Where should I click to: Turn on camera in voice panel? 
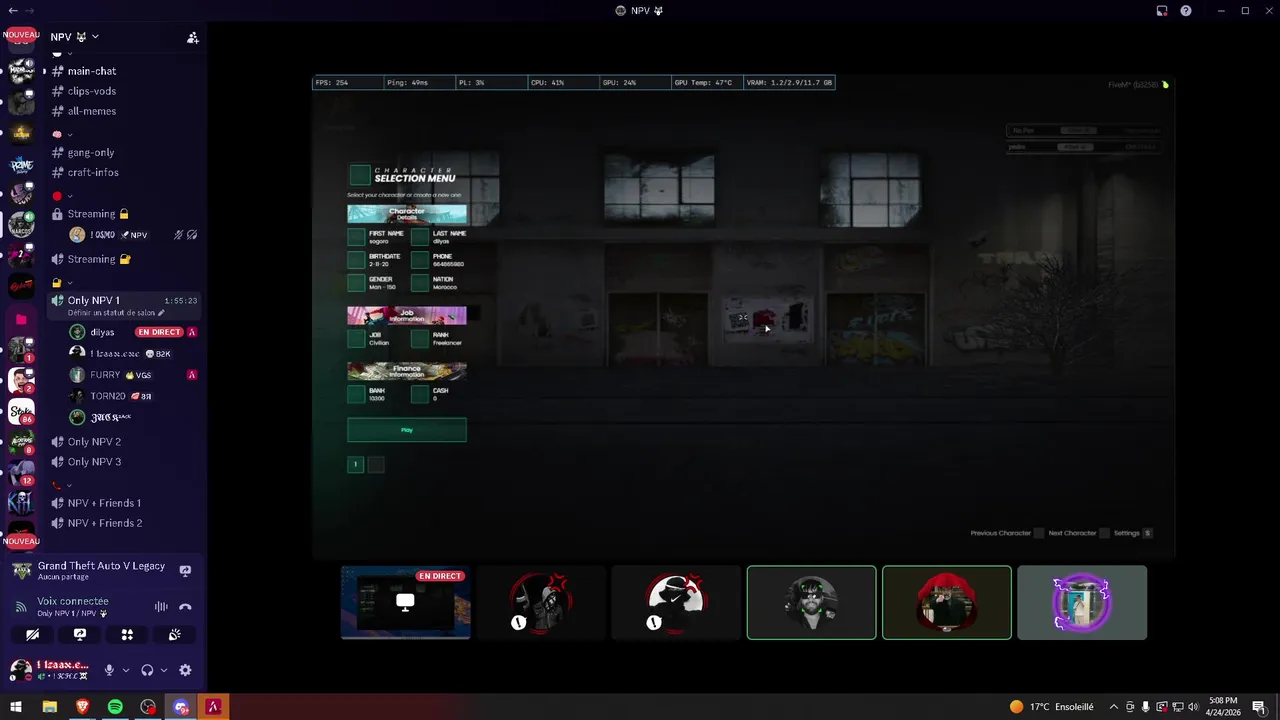(x=33, y=634)
